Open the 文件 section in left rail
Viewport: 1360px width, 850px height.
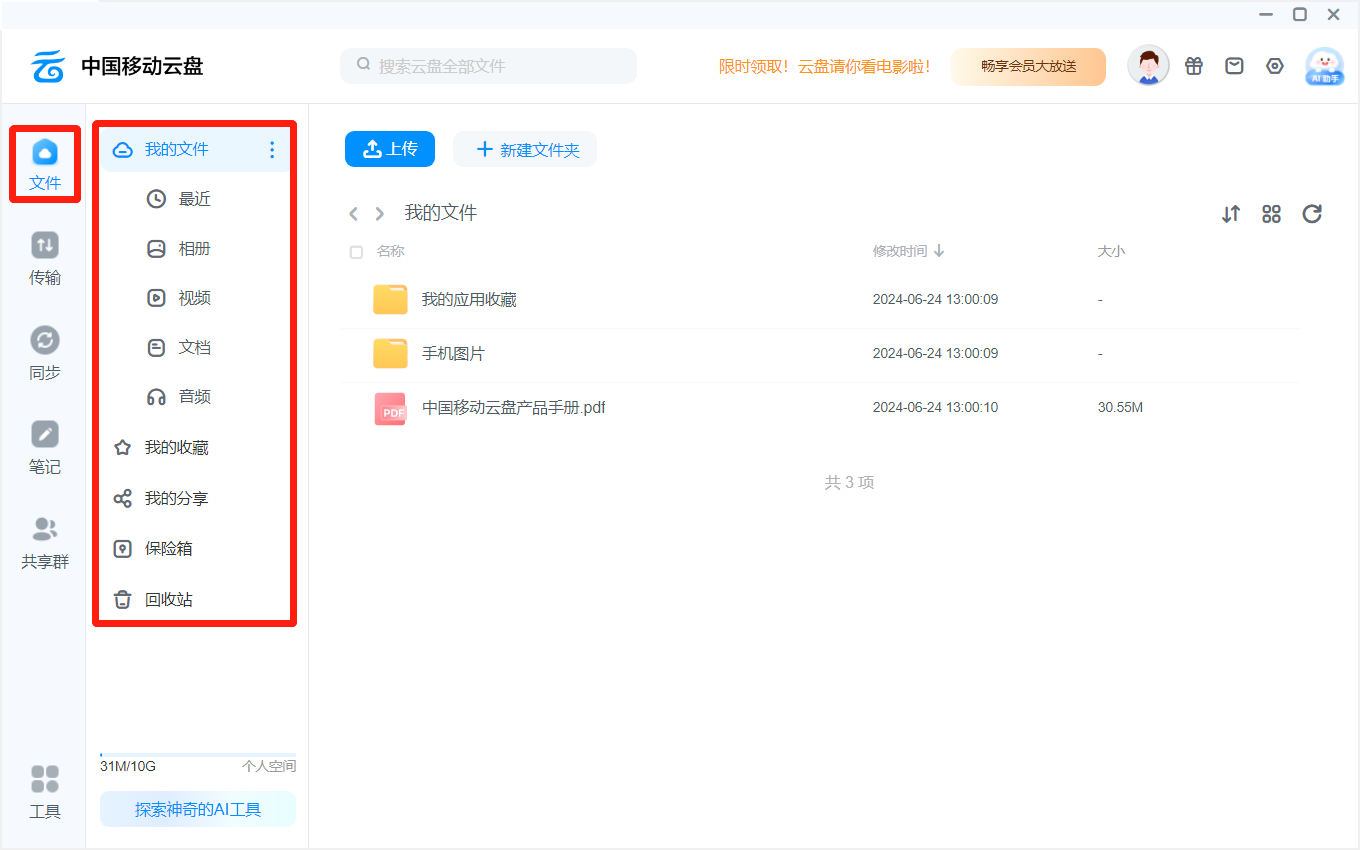coord(45,165)
